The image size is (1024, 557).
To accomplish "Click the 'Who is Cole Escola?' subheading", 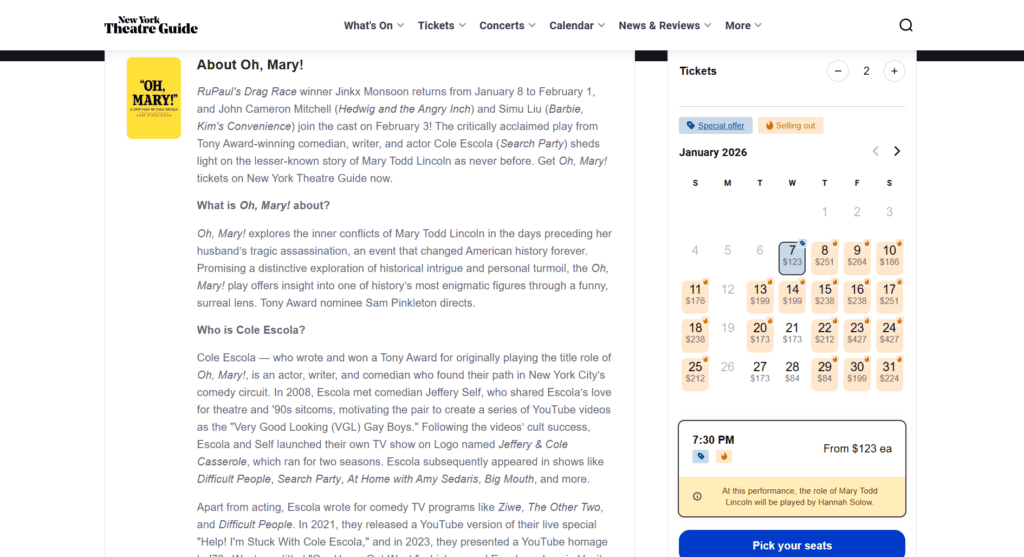I will pos(251,330).
